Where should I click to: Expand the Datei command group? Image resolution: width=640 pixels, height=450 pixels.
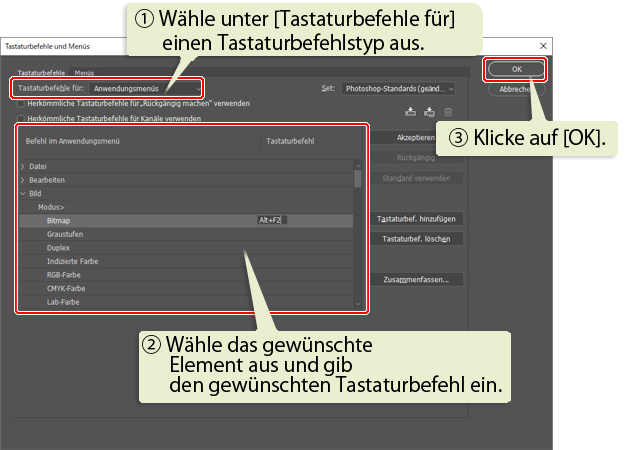[23, 166]
